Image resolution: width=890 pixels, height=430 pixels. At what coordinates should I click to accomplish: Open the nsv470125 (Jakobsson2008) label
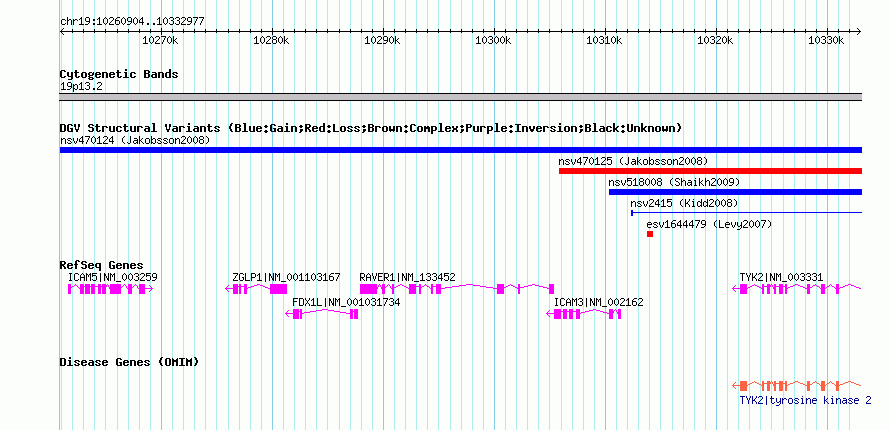pyautogui.click(x=633, y=161)
